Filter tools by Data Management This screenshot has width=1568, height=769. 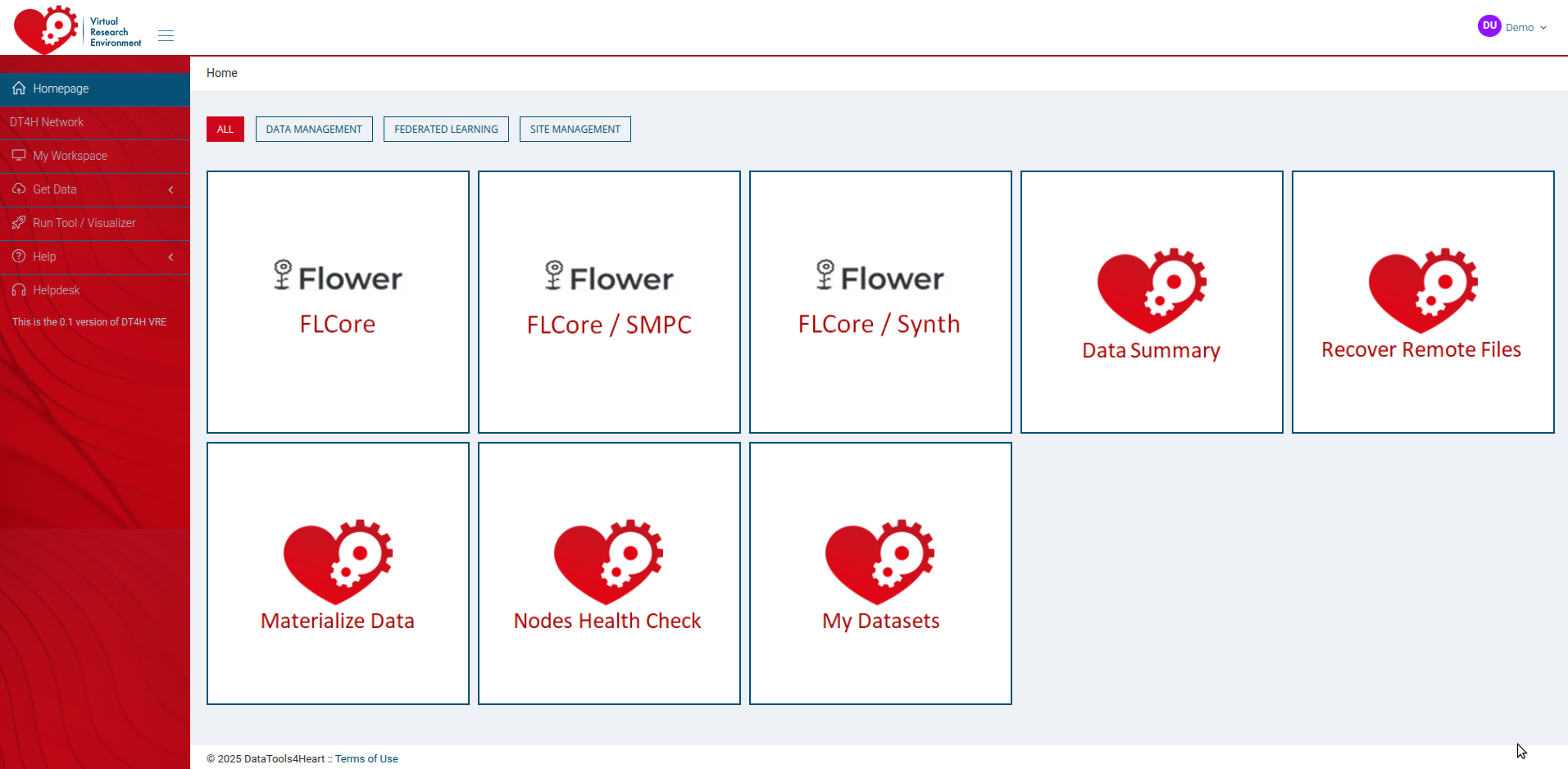(314, 130)
